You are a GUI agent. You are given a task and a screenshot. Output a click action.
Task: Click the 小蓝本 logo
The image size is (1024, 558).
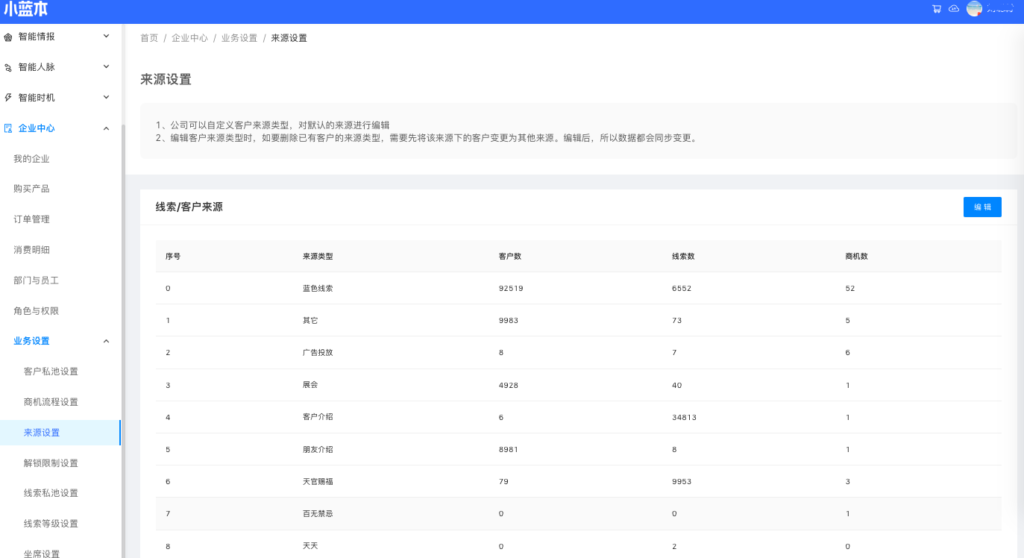coord(25,10)
